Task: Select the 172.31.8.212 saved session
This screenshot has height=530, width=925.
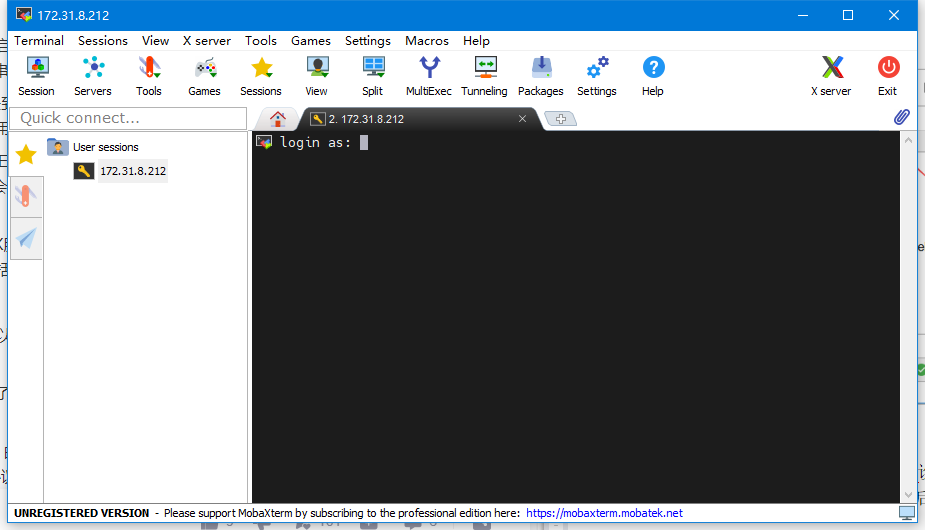Action: [x=132, y=171]
